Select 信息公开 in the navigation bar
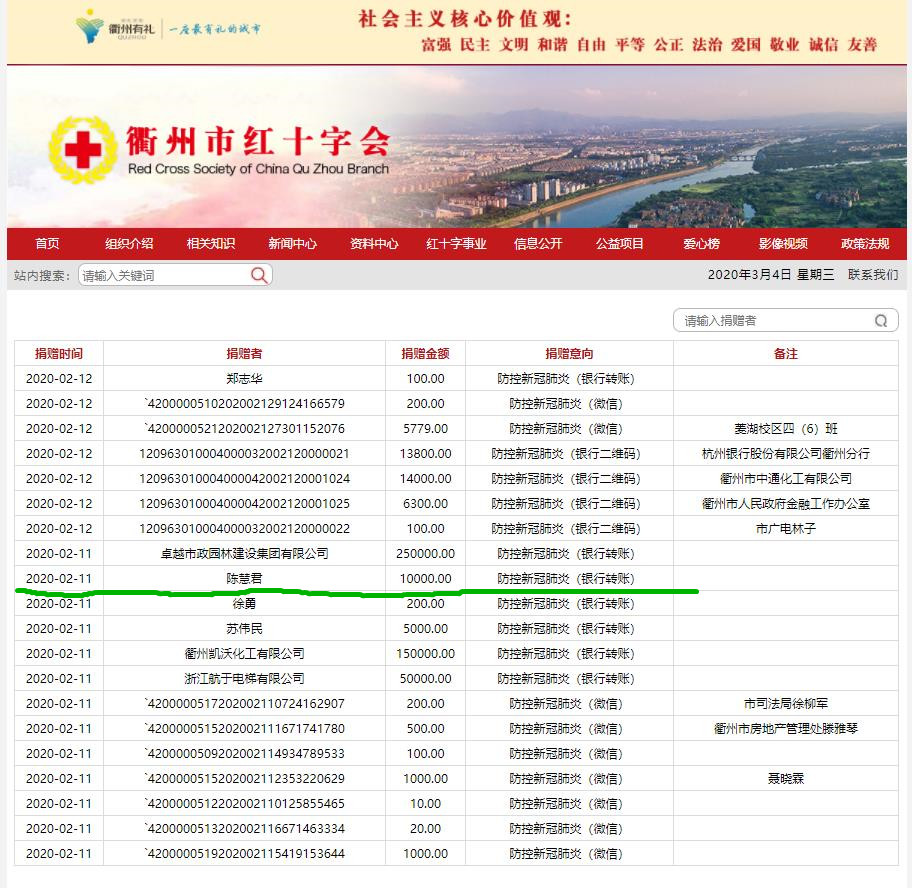The height and width of the screenshot is (888, 912). [x=538, y=244]
